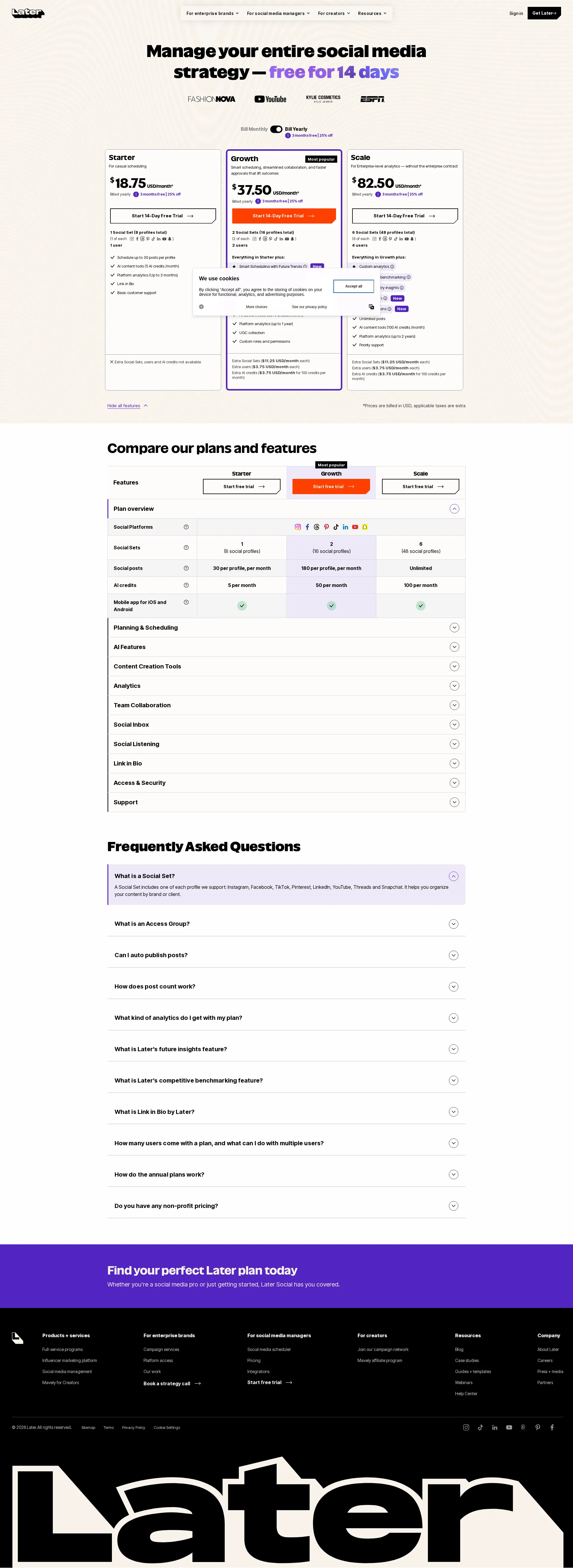Collapse the Plan overview section

tap(455, 508)
